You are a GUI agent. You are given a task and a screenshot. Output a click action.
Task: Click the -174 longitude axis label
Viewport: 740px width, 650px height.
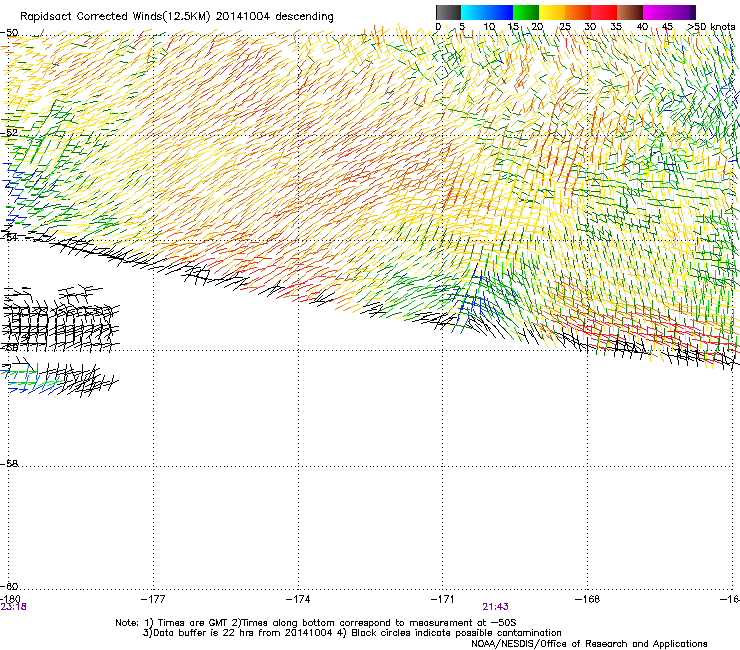298,599
